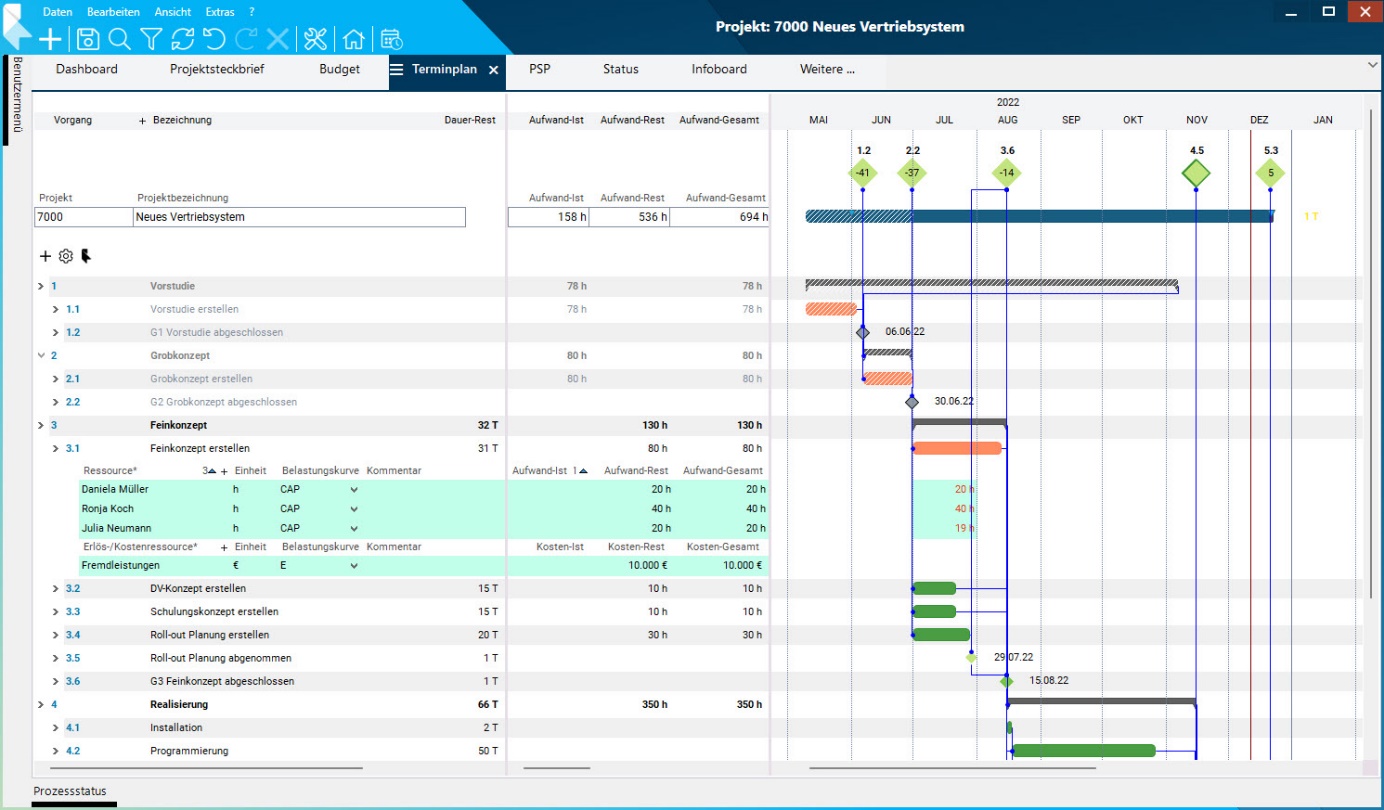Open Belastungskurve dropdown for Fremdleistungen
The image size is (1384, 810).
pos(354,566)
